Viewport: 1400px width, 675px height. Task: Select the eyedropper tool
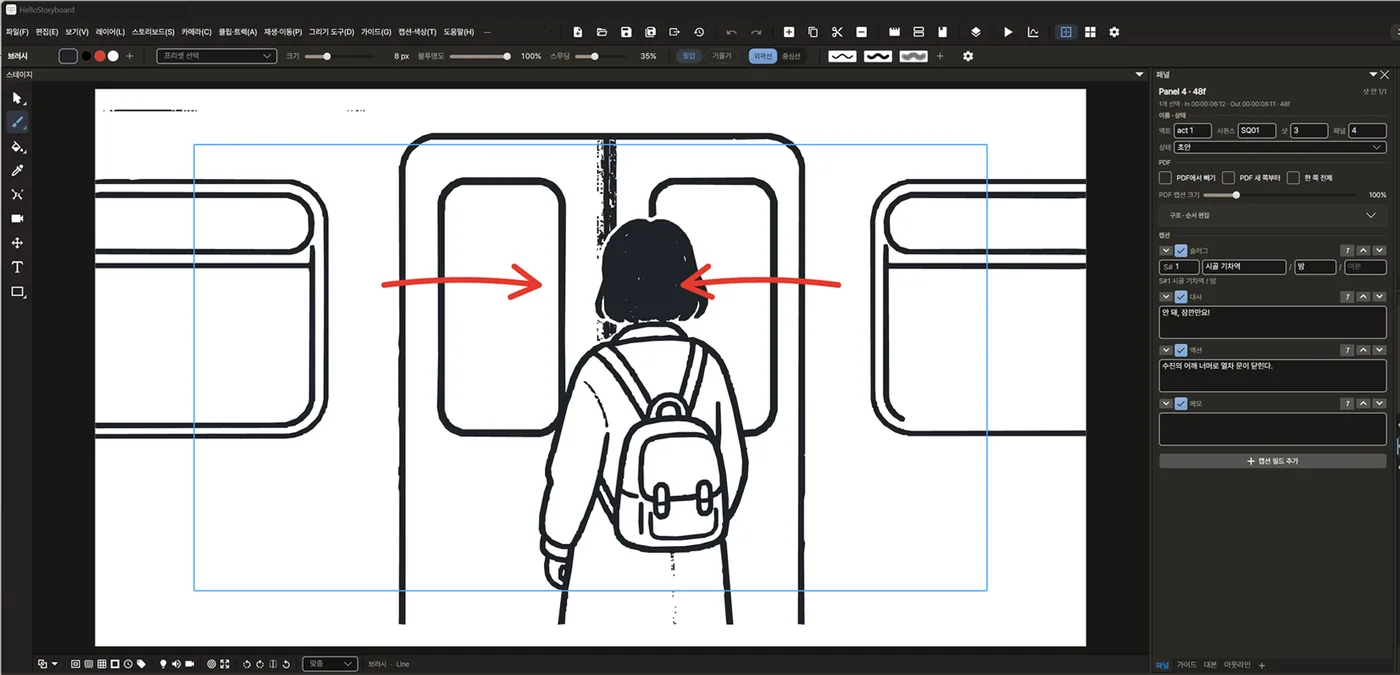pos(17,171)
